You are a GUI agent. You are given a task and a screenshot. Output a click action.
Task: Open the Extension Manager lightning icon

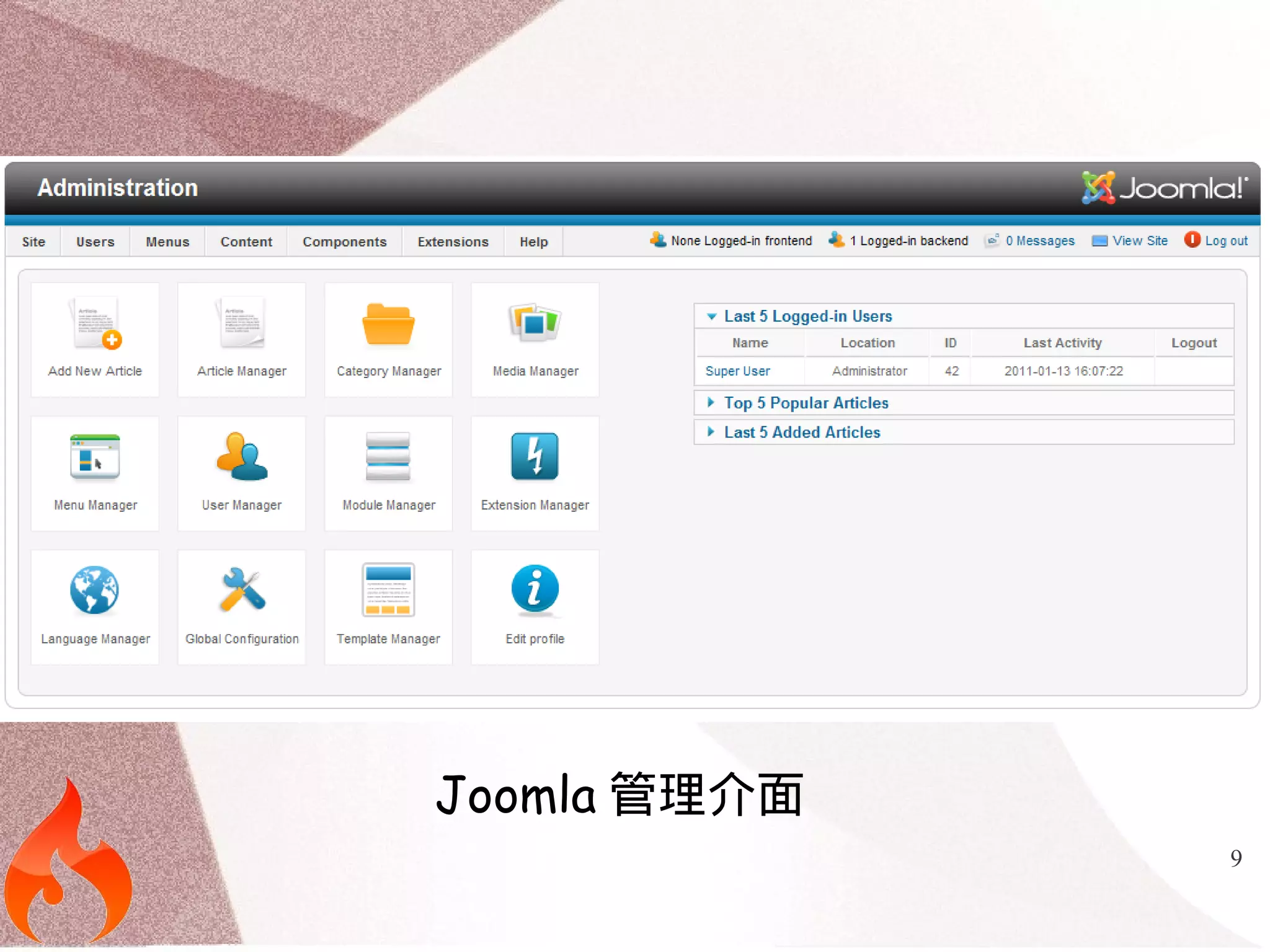[x=535, y=457]
